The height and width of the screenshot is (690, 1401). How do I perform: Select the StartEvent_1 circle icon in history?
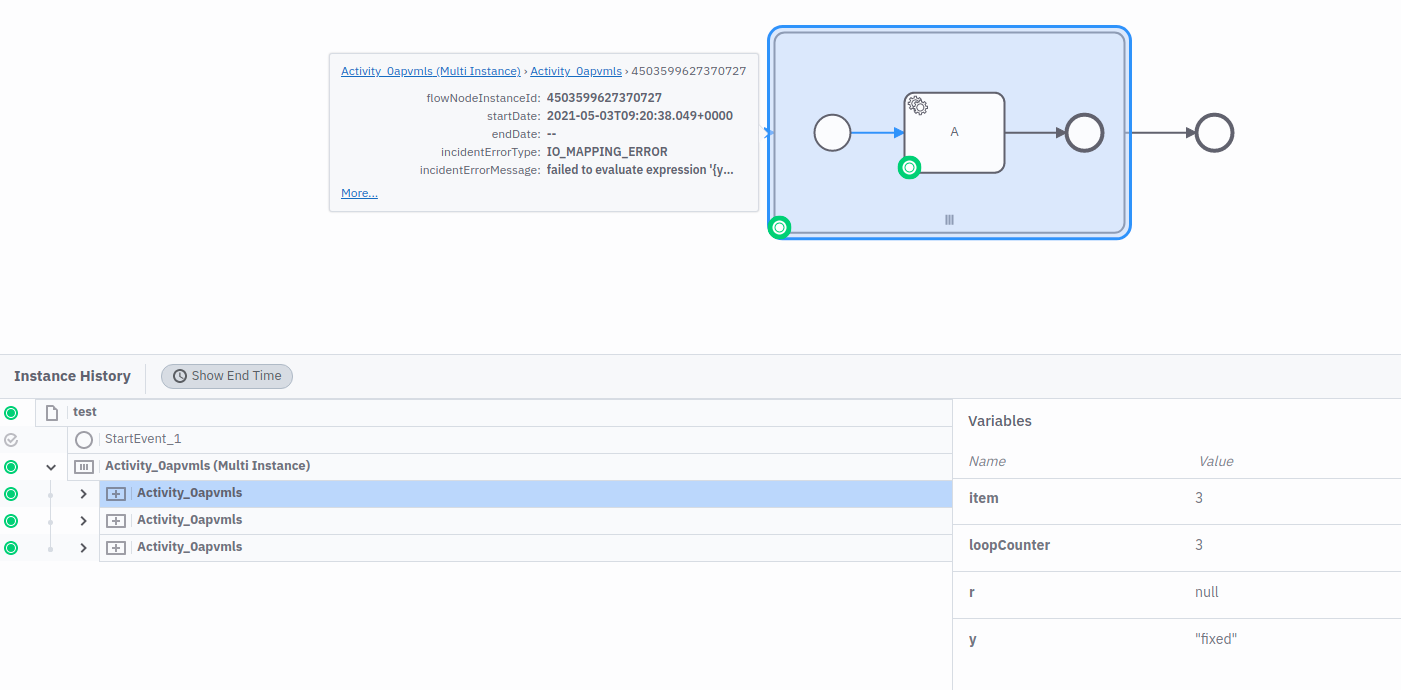[x=84, y=439]
